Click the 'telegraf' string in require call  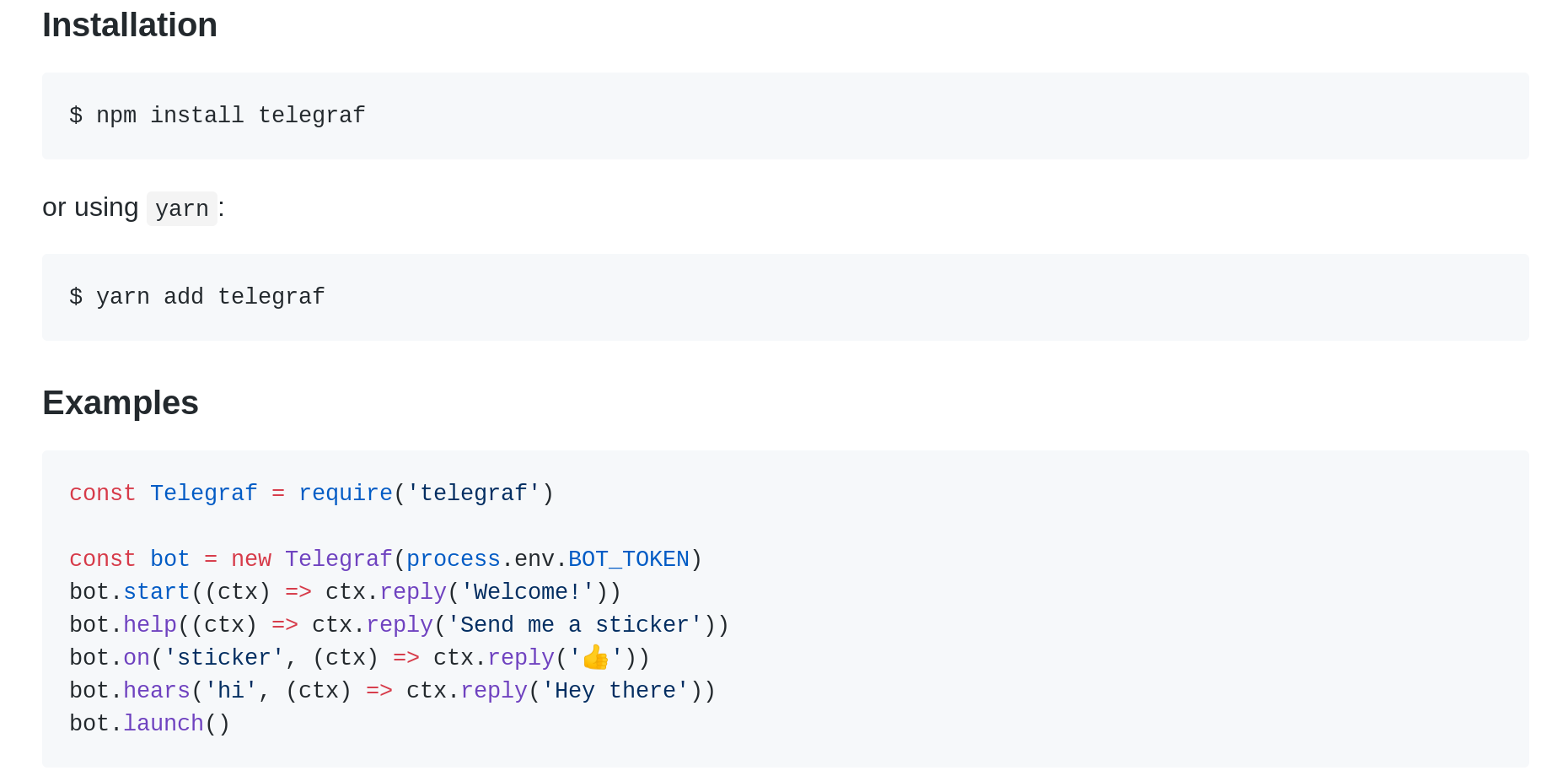point(474,493)
